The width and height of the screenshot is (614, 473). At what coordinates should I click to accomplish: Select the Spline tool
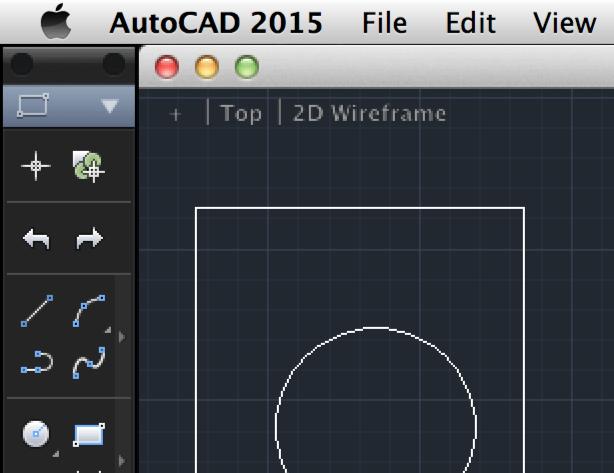[x=89, y=363]
